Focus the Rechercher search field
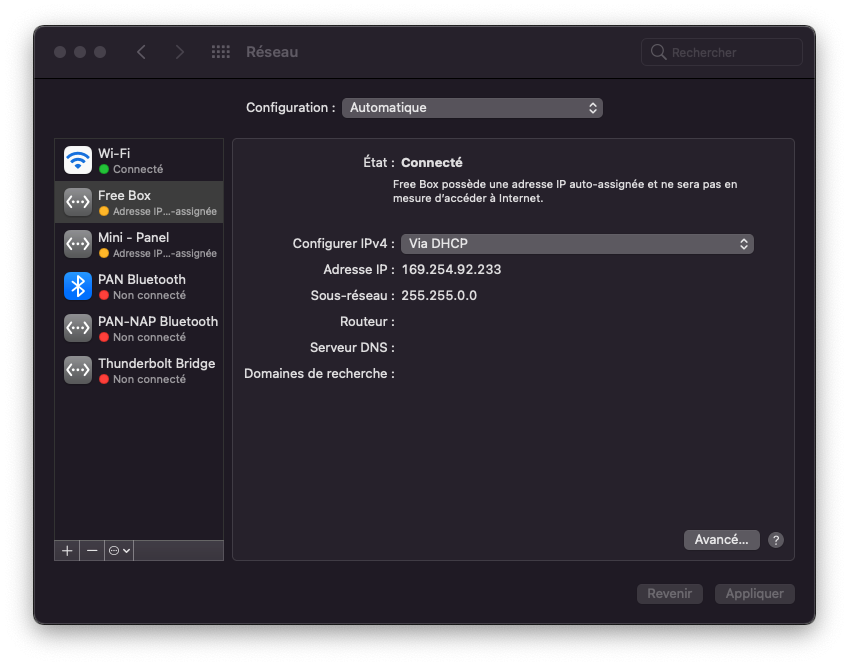This screenshot has width=849, height=666. coord(722,52)
